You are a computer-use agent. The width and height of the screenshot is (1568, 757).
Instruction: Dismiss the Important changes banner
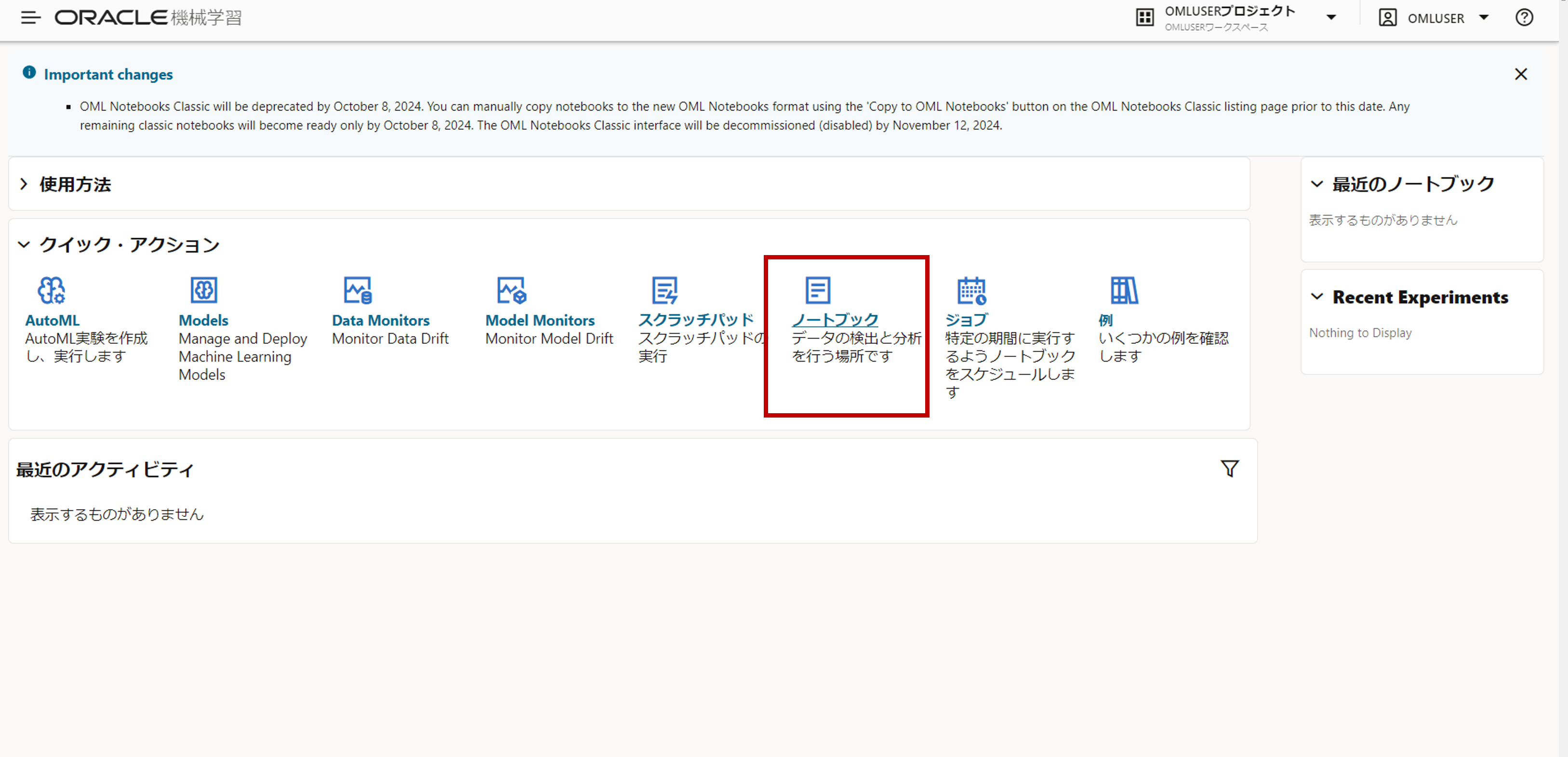[1520, 74]
